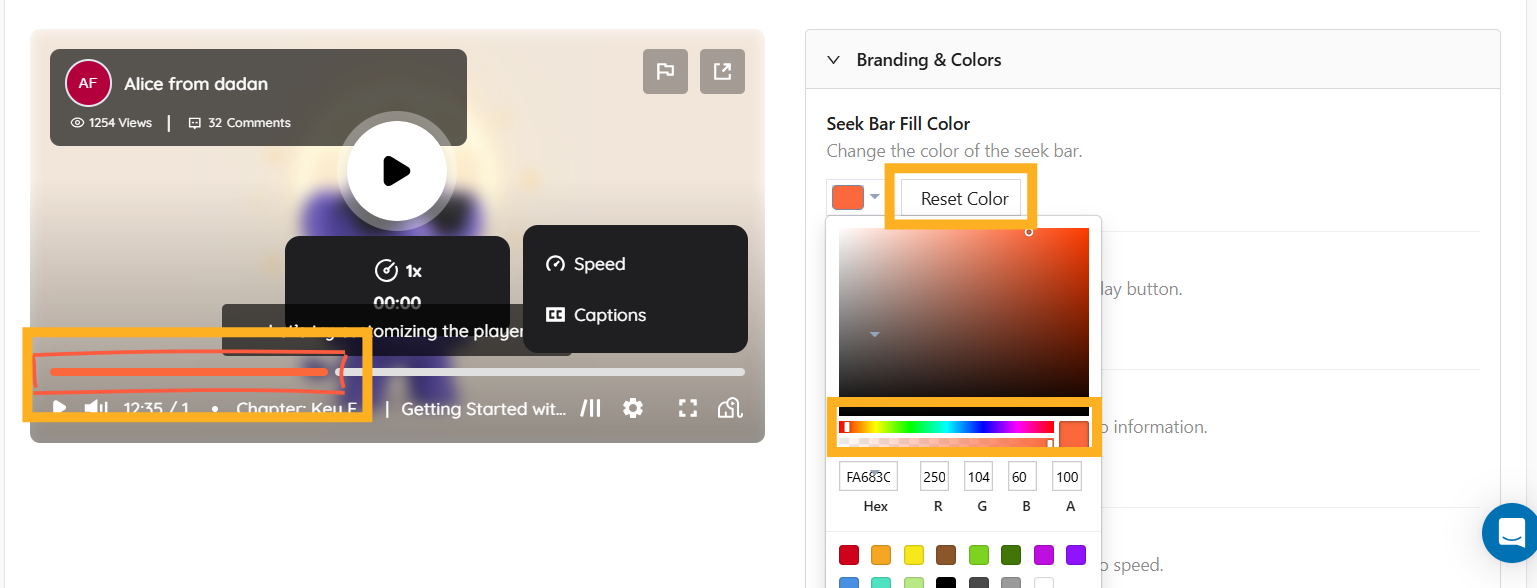Edit the R value input field
This screenshot has height=588, width=1537.
pyautogui.click(x=934, y=476)
